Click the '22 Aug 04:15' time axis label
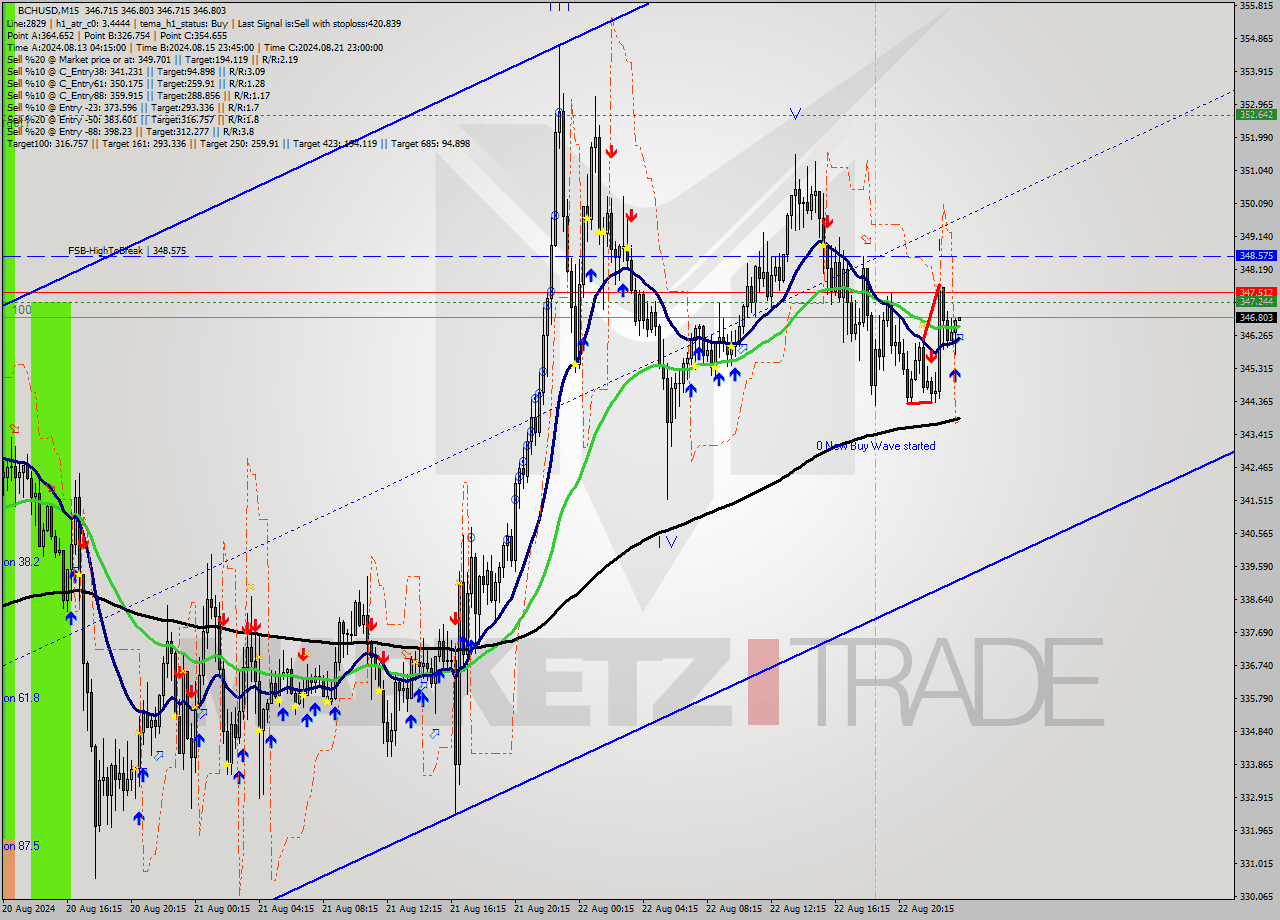1280x920 pixels. [x=670, y=909]
